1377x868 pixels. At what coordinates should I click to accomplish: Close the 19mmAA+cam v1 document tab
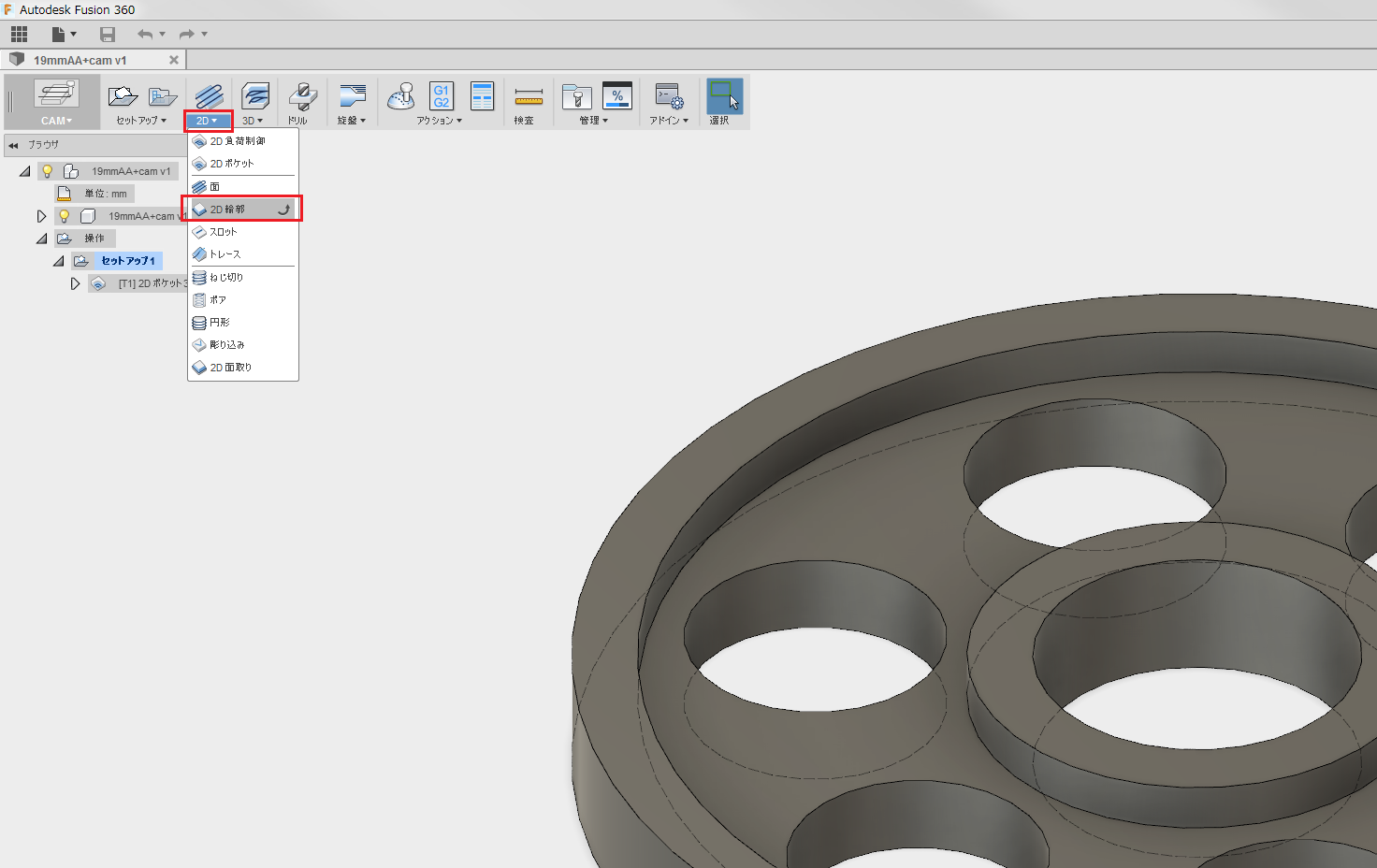[x=173, y=60]
